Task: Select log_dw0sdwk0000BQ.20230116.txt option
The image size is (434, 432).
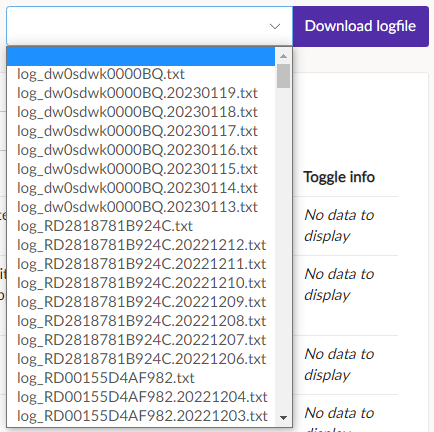Action: [x=141, y=150]
